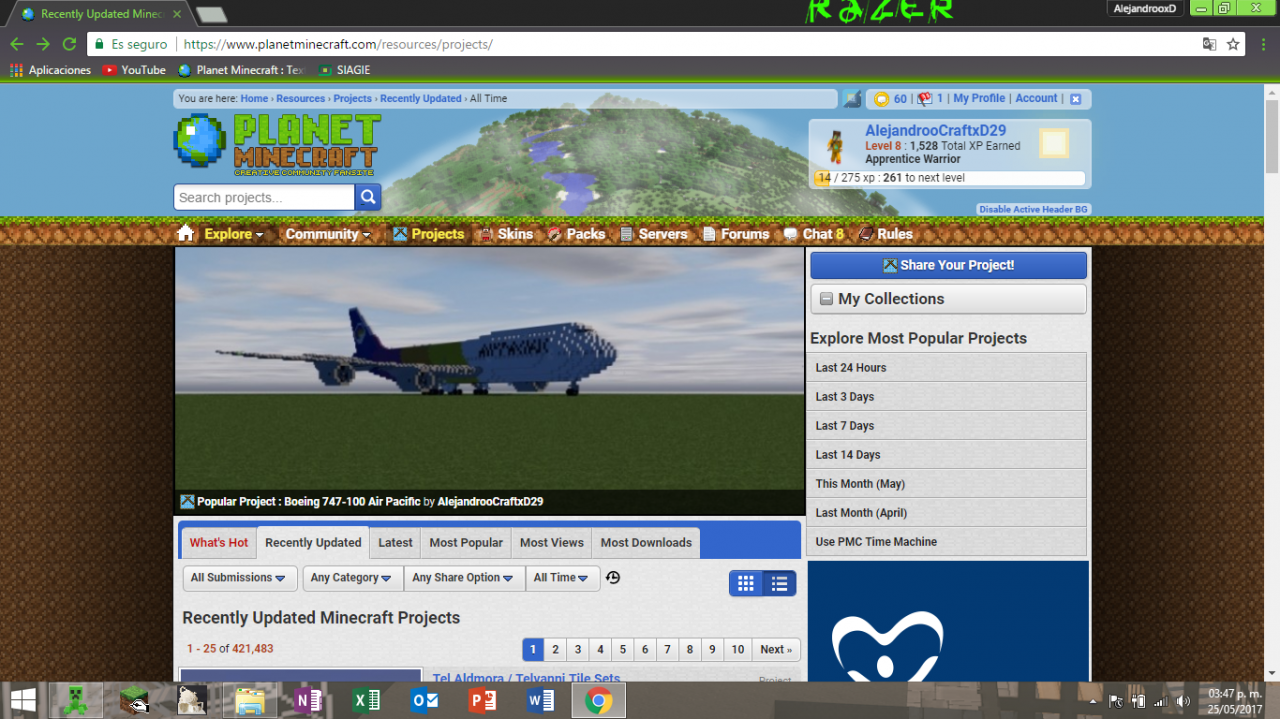Open the Any Category filter dropdown
The width and height of the screenshot is (1280, 719).
point(352,578)
